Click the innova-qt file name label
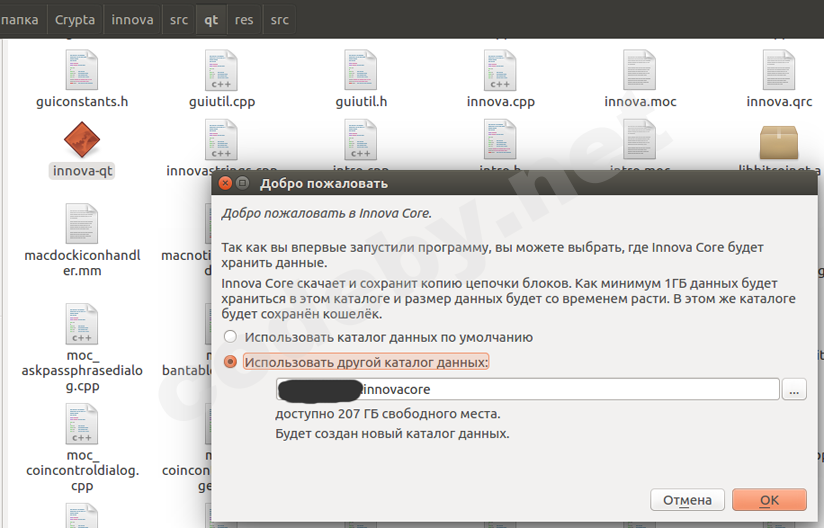 pyautogui.click(x=82, y=171)
